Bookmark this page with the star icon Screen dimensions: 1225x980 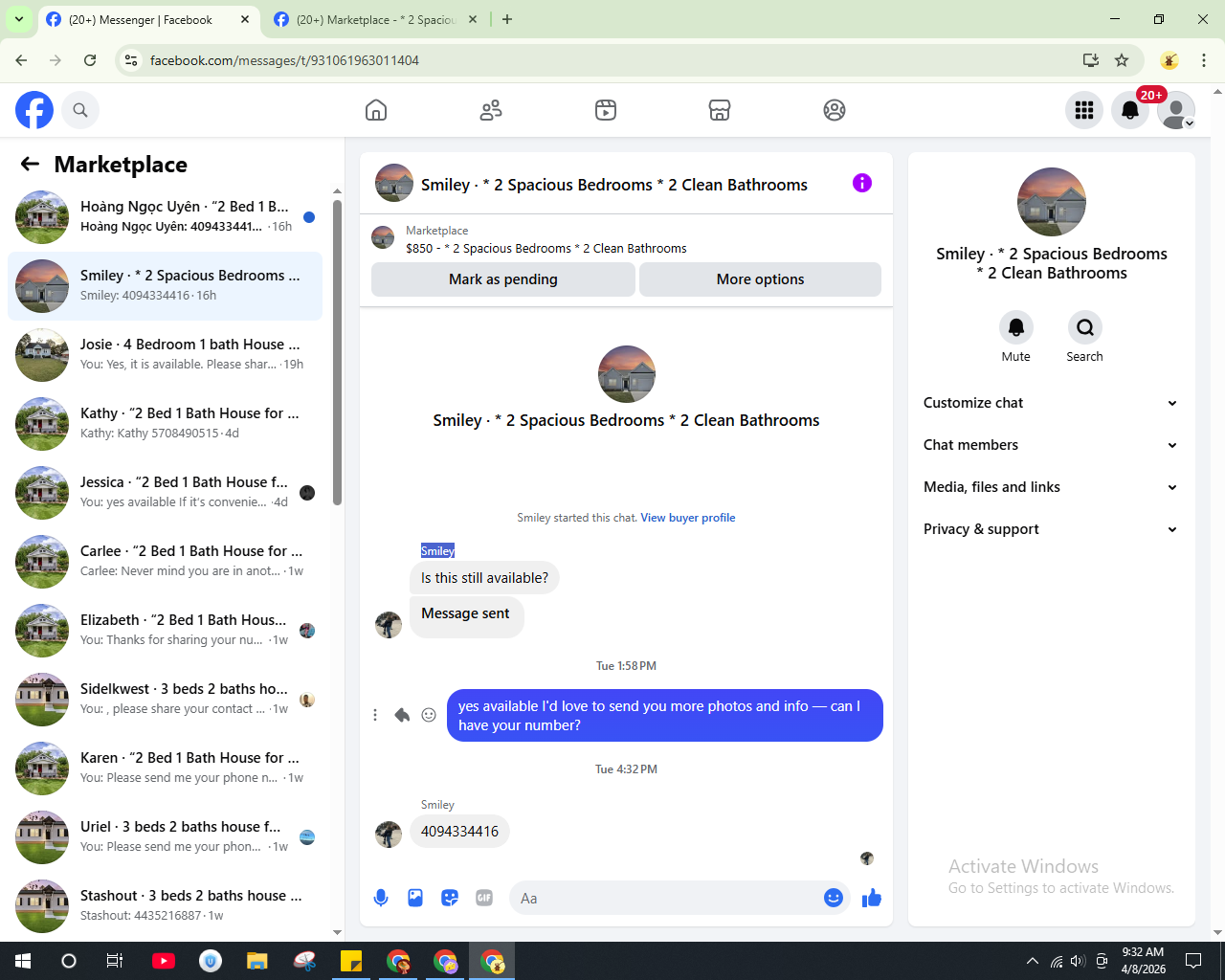(1122, 60)
